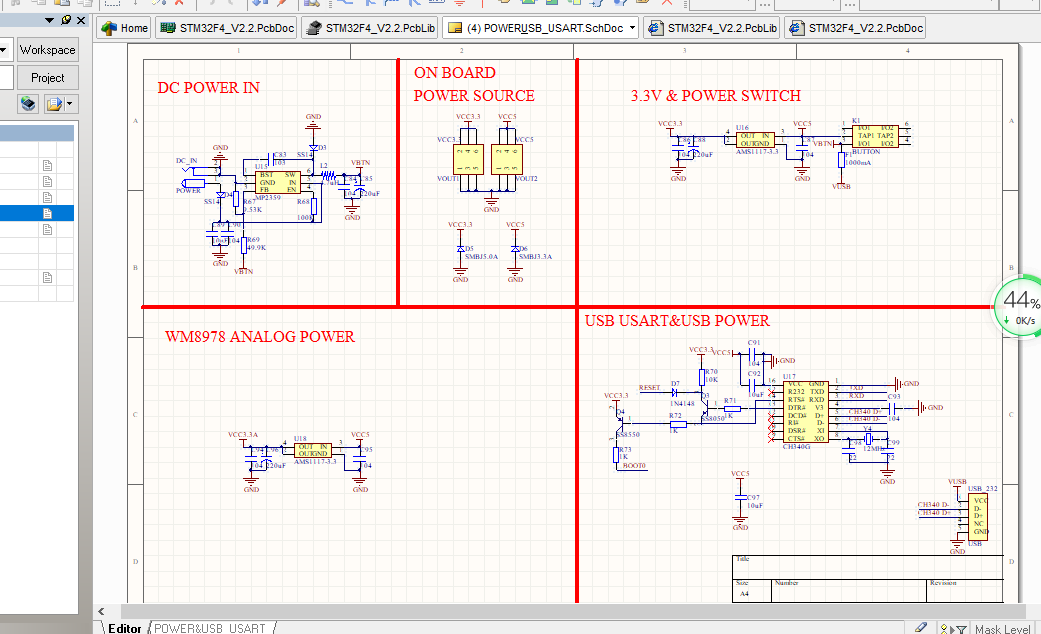The width and height of the screenshot is (1041, 634).
Task: Click the open-folder documents icon in panel
Action: [54, 104]
